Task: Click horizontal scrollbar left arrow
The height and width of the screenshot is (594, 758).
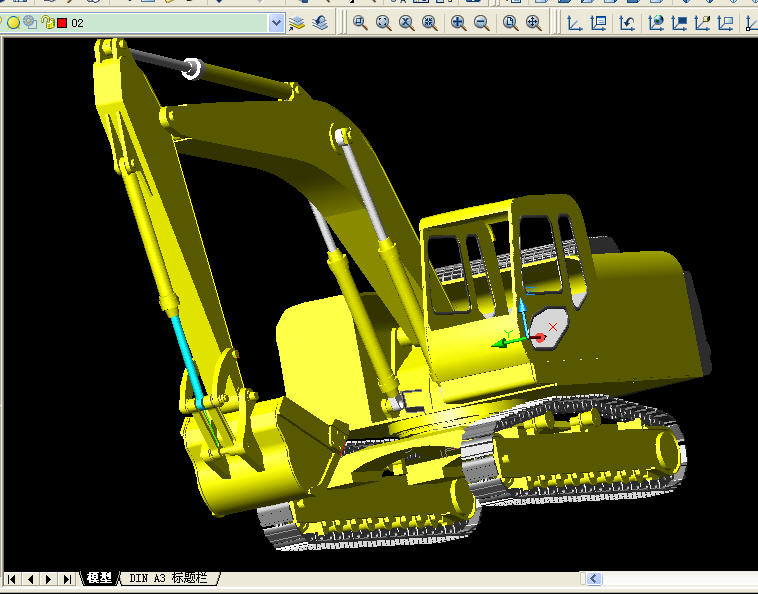Action: coord(594,579)
